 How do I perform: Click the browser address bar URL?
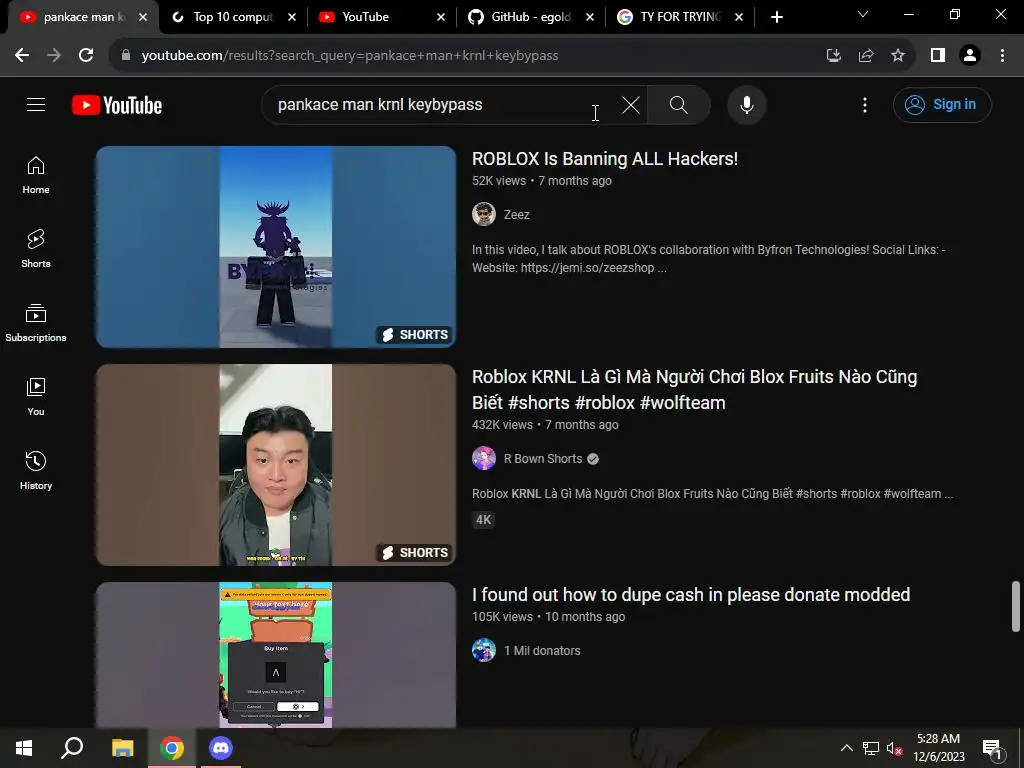click(x=349, y=56)
